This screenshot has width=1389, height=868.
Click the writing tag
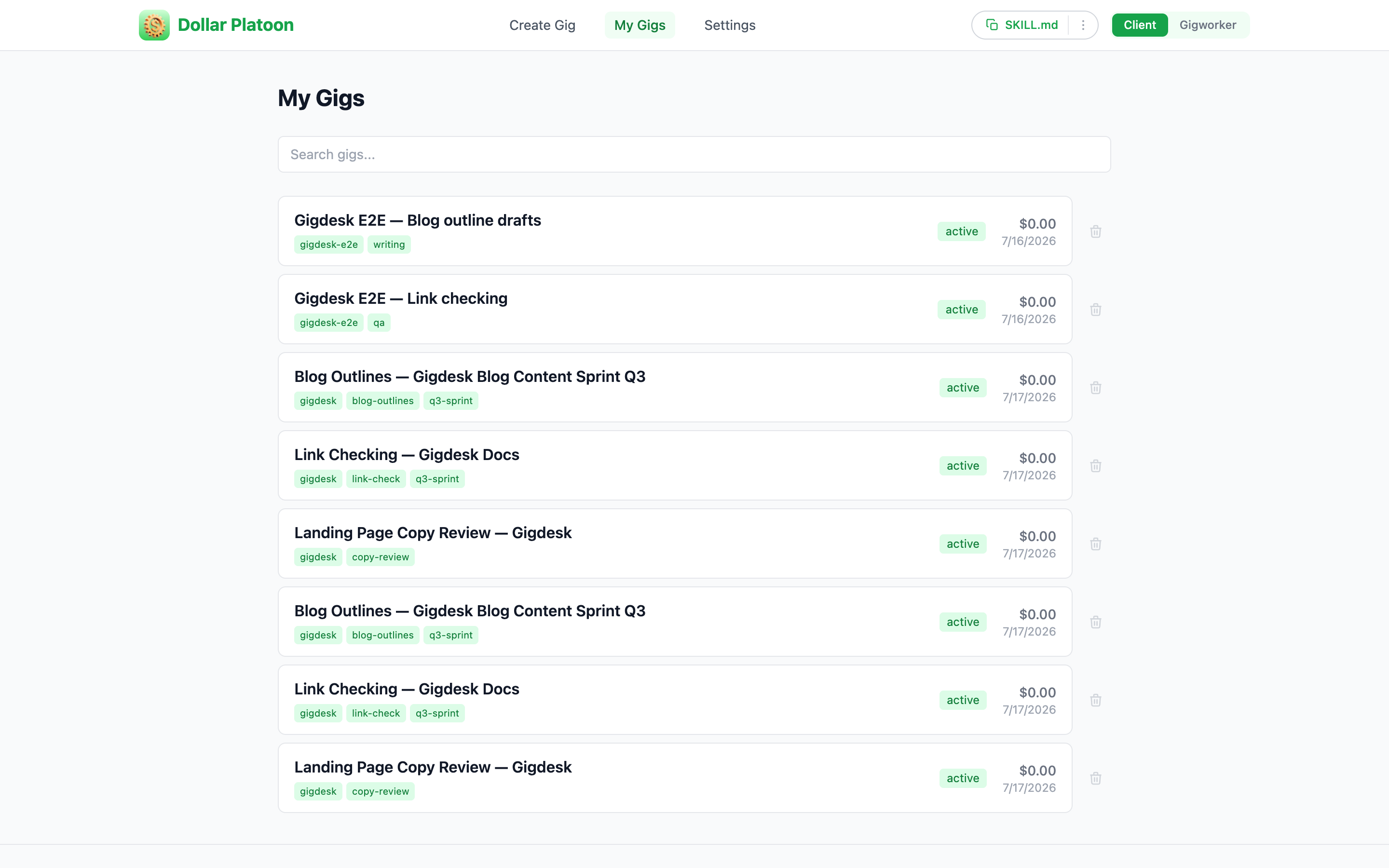click(389, 244)
